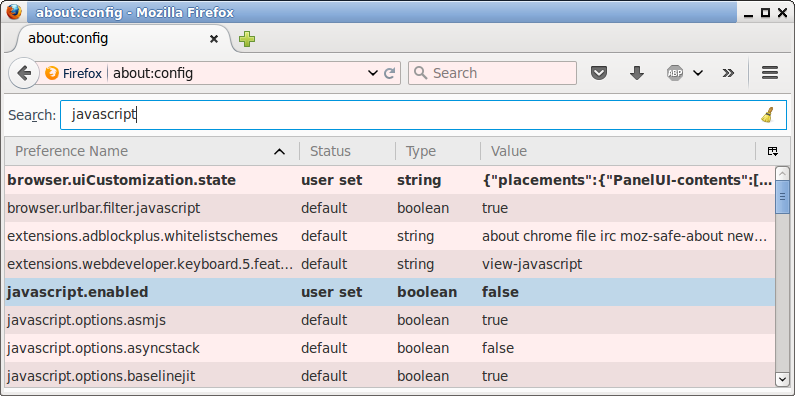This screenshot has width=795, height=396.
Task: Select the extensions.webdeveloper.keyboard.5 row
Action: click(390, 264)
